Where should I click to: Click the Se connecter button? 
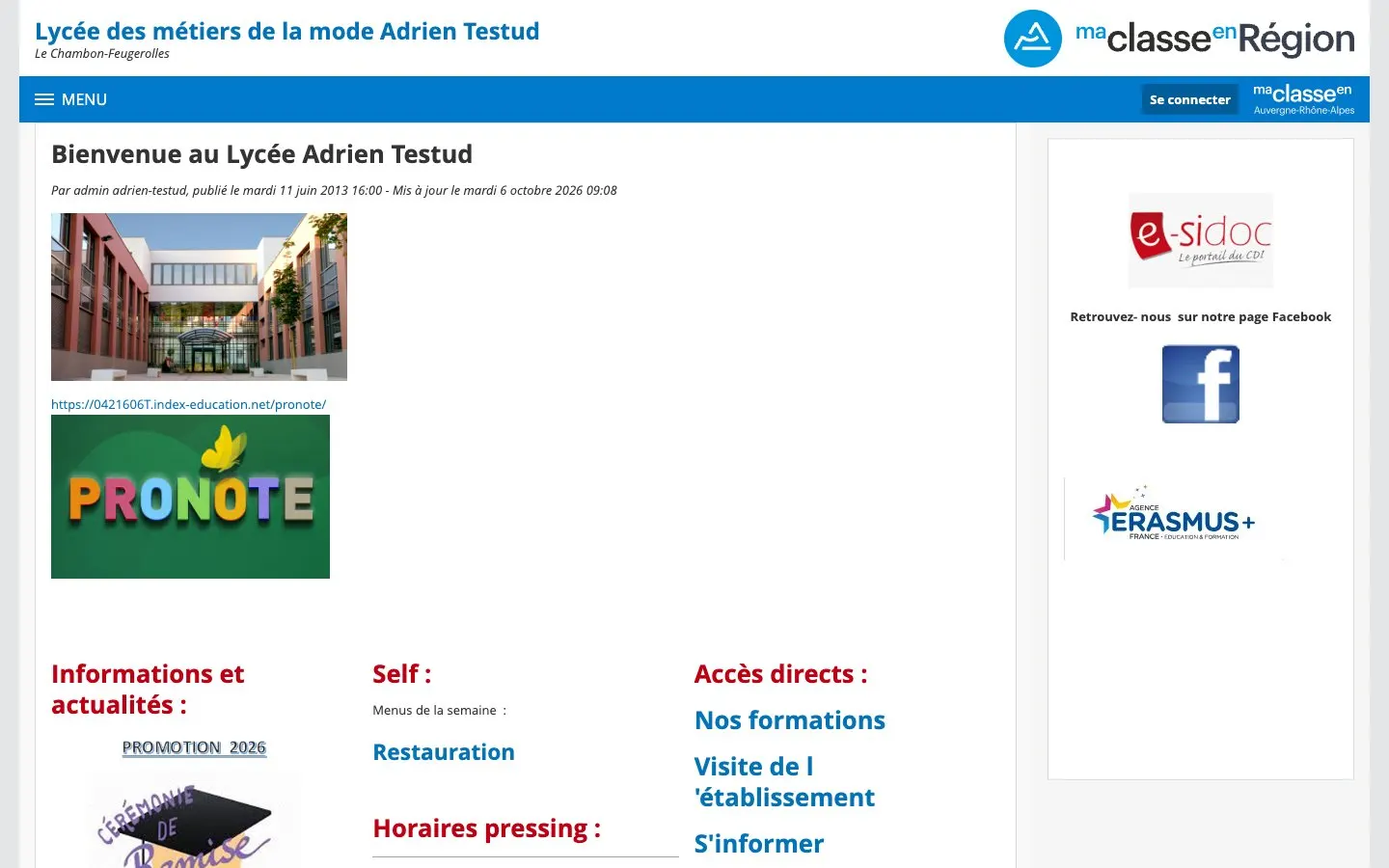tap(1189, 99)
